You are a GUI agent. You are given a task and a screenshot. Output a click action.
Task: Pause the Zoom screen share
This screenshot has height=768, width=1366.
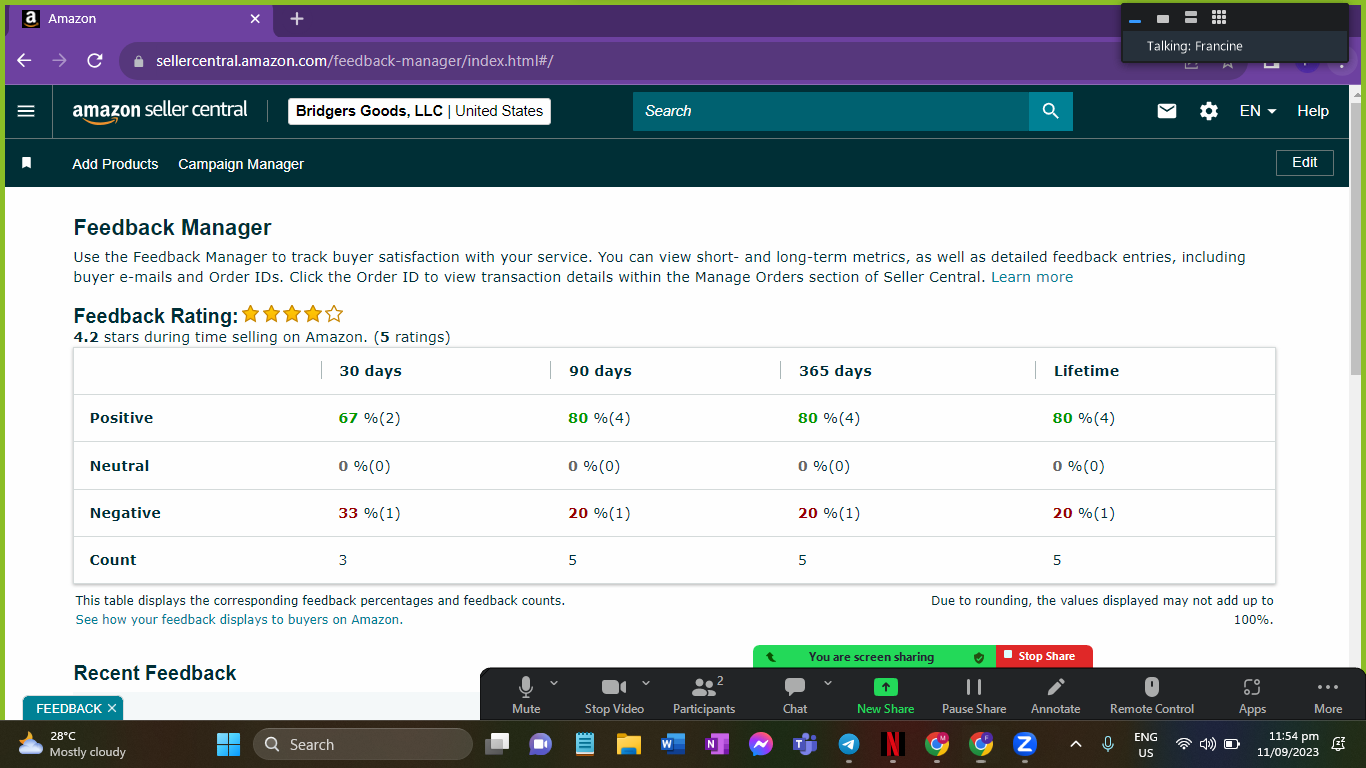click(x=974, y=695)
